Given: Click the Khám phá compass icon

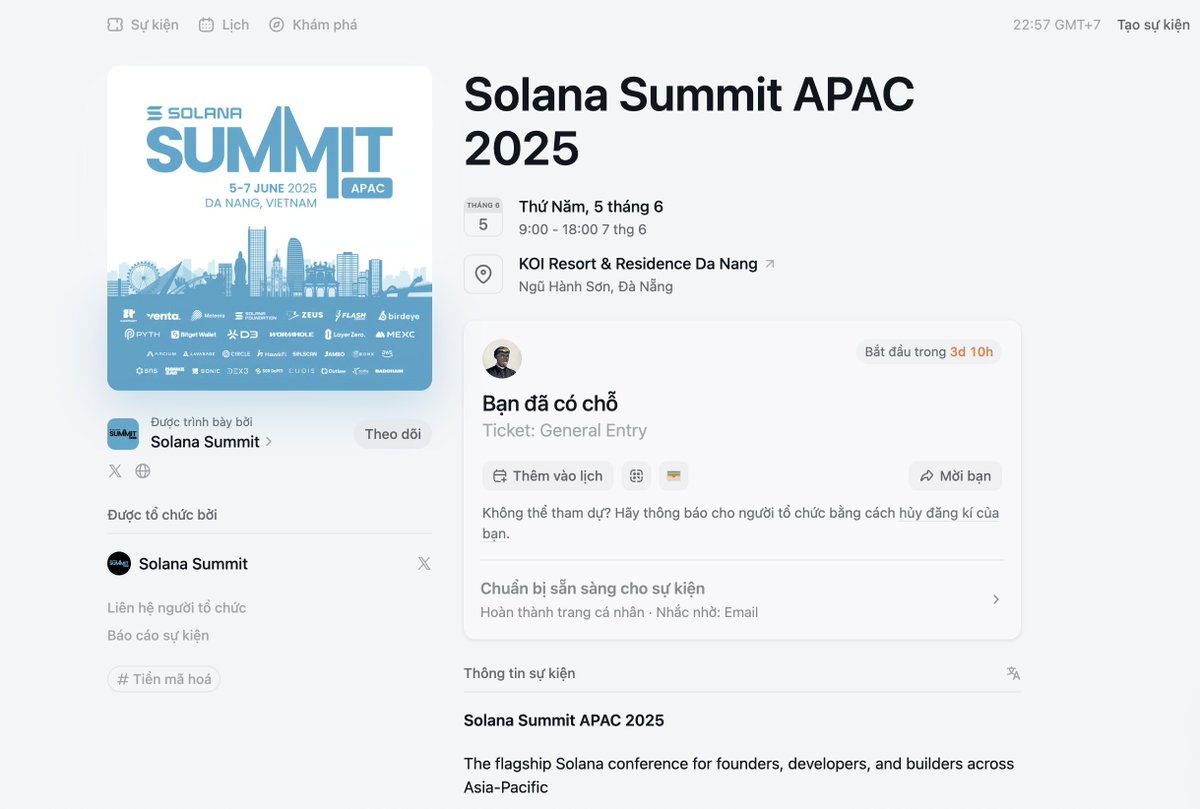Looking at the screenshot, I should 277,24.
